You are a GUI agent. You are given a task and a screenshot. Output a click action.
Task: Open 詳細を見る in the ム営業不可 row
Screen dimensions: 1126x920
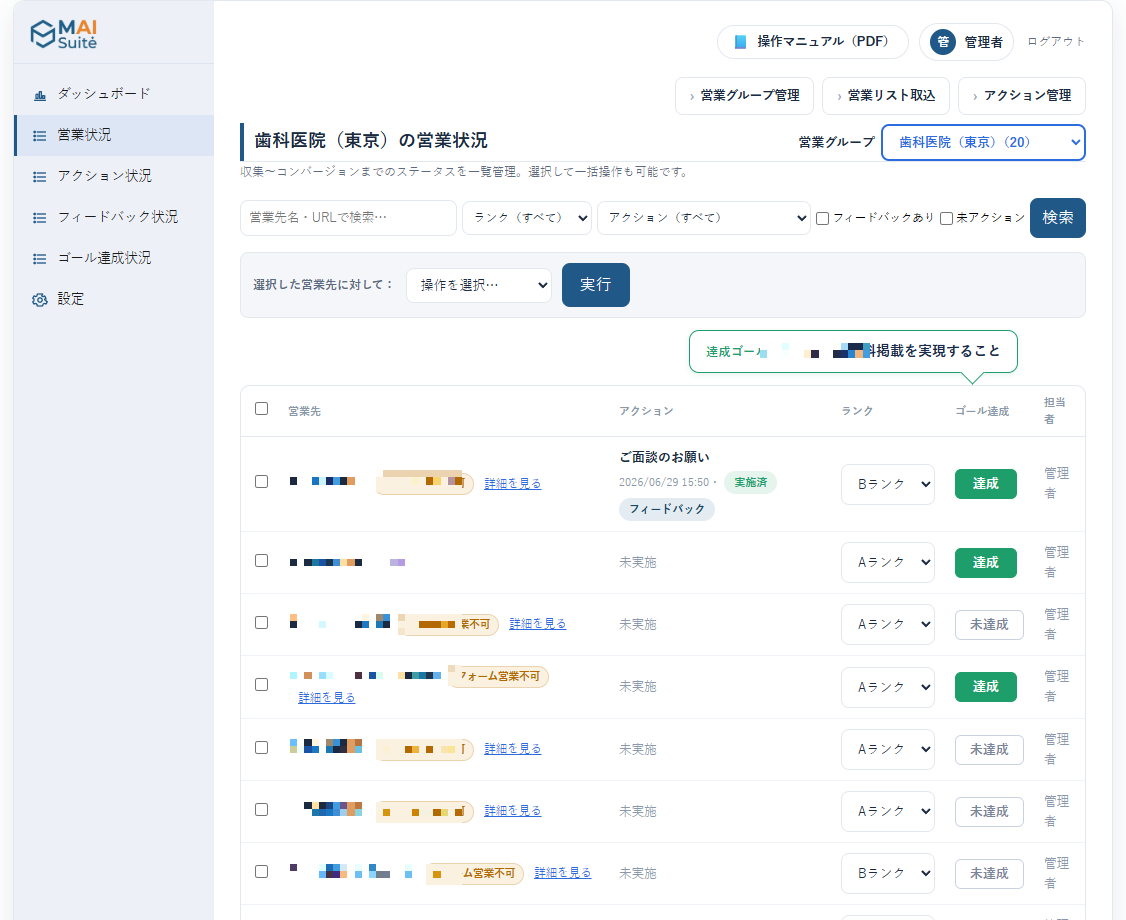click(x=563, y=873)
